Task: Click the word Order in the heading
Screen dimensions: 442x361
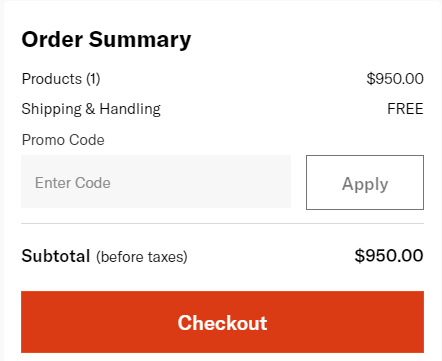Action: tap(52, 39)
